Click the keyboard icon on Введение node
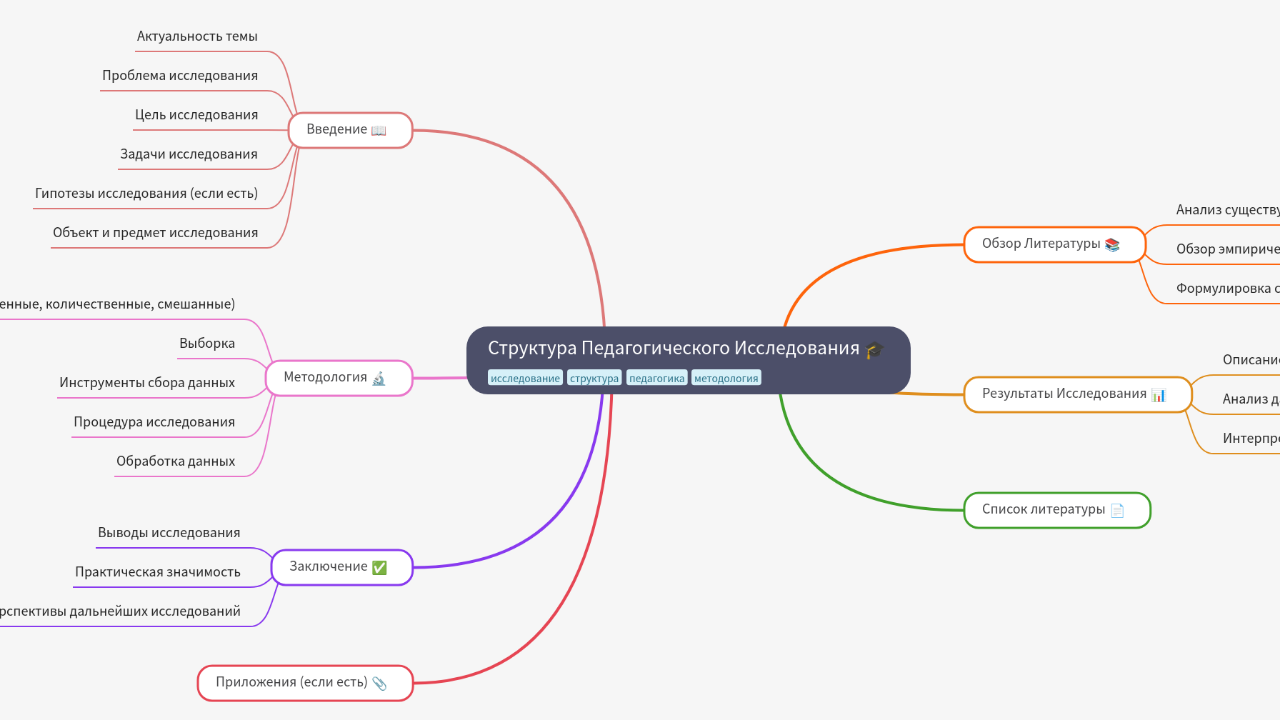 tap(377, 129)
